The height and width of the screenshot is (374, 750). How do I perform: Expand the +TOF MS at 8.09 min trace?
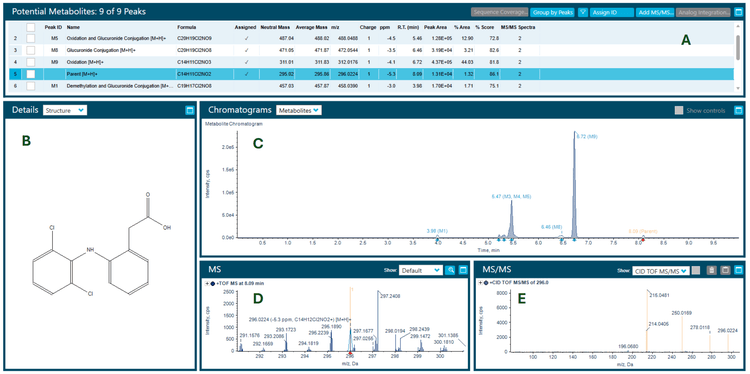click(207, 283)
